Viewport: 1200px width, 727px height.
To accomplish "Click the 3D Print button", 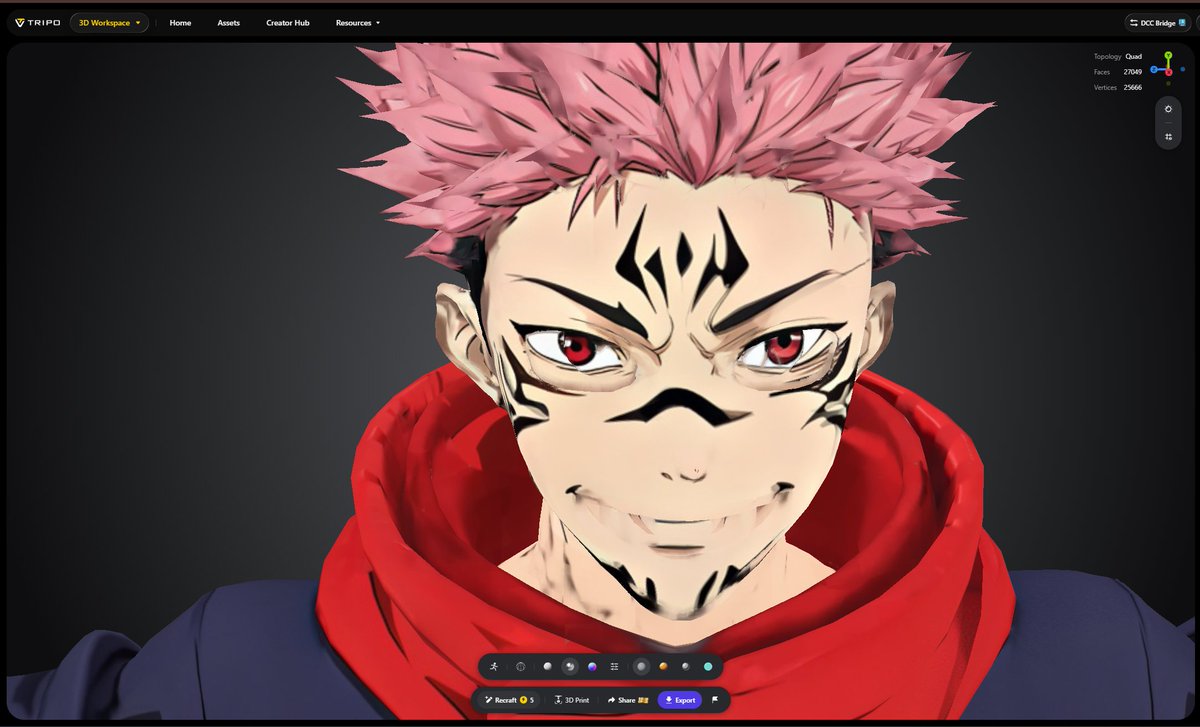I will (571, 700).
